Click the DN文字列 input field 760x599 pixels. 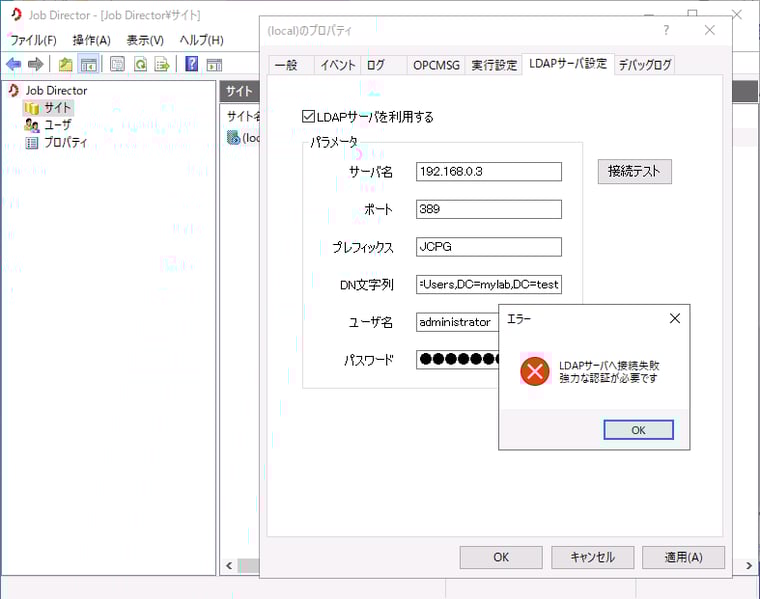pos(489,284)
